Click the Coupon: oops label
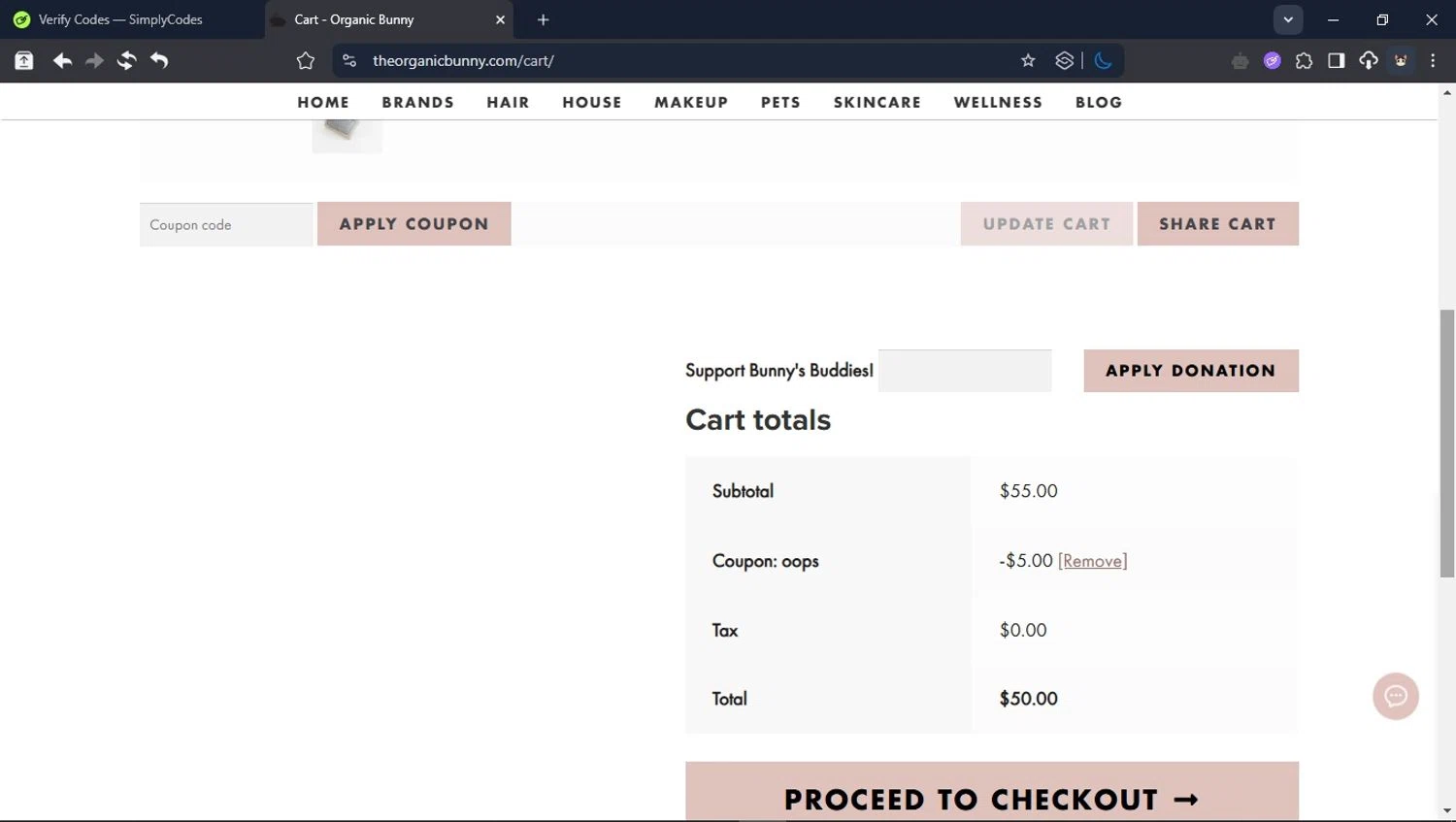Image resolution: width=1456 pixels, height=822 pixels. pyautogui.click(x=766, y=561)
